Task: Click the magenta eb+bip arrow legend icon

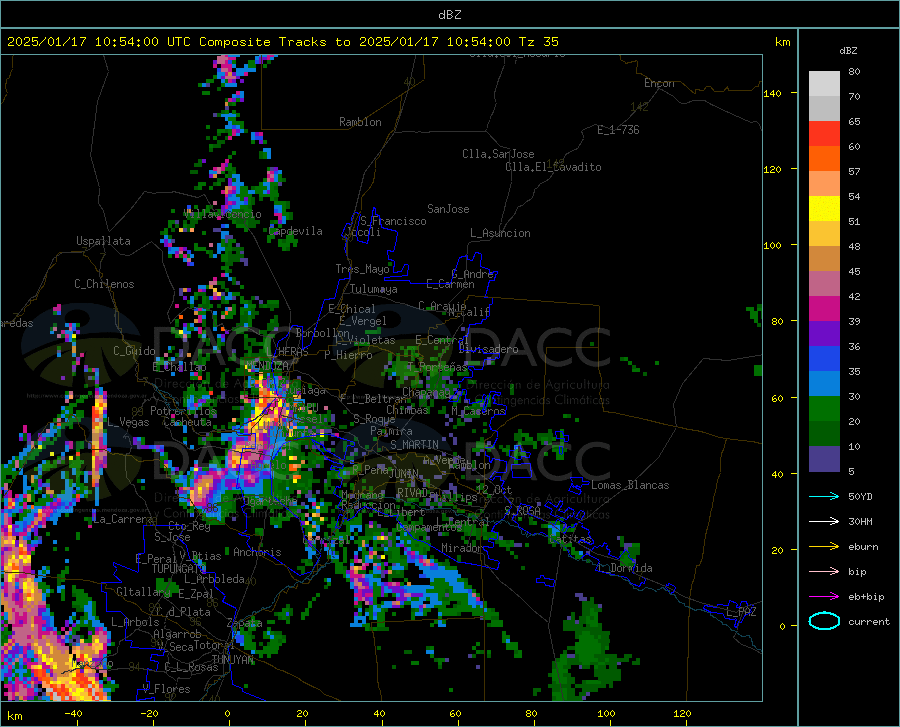Action: (824, 597)
